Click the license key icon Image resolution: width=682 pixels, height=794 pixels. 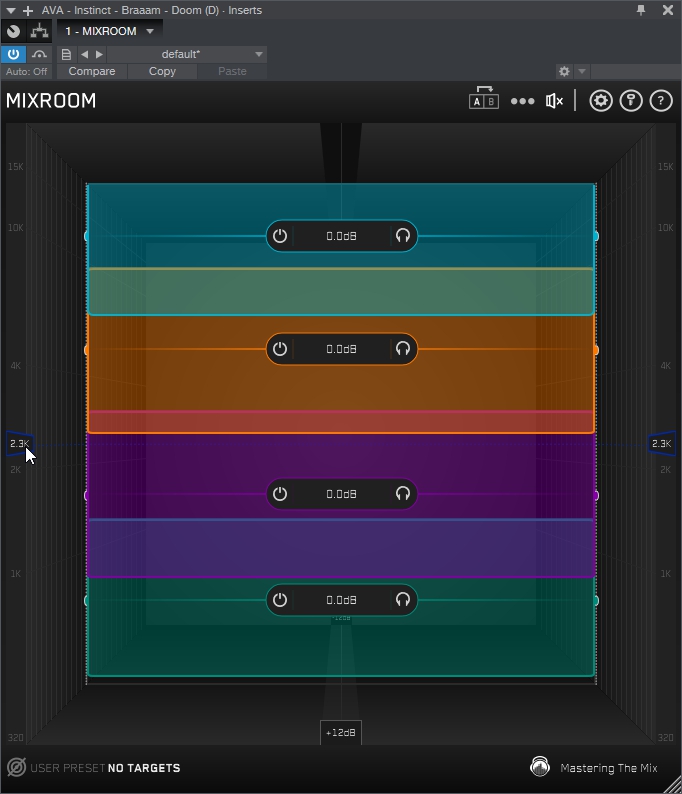point(631,101)
